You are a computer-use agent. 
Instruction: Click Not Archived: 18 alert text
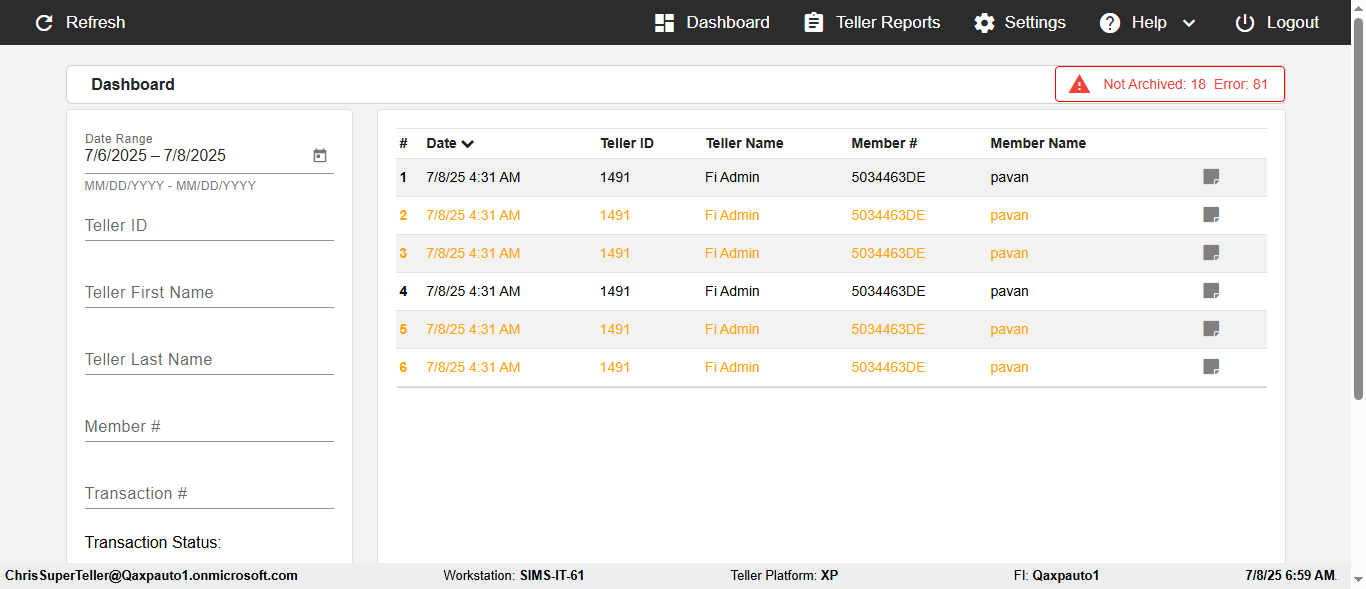(x=1154, y=84)
